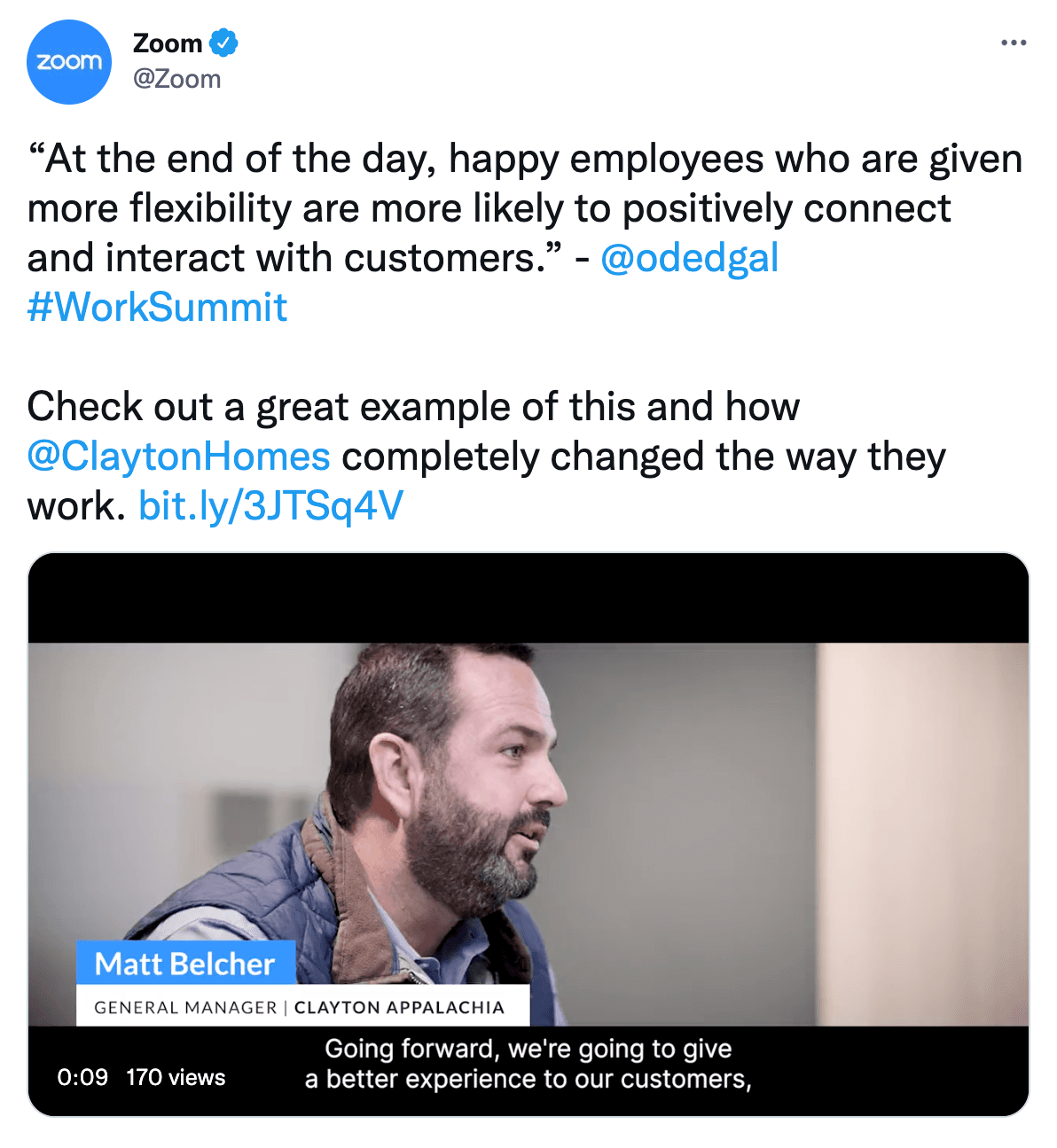This screenshot has height=1148, width=1057.
Task: Select the #WorkSummit hashtag
Action: click(157, 308)
